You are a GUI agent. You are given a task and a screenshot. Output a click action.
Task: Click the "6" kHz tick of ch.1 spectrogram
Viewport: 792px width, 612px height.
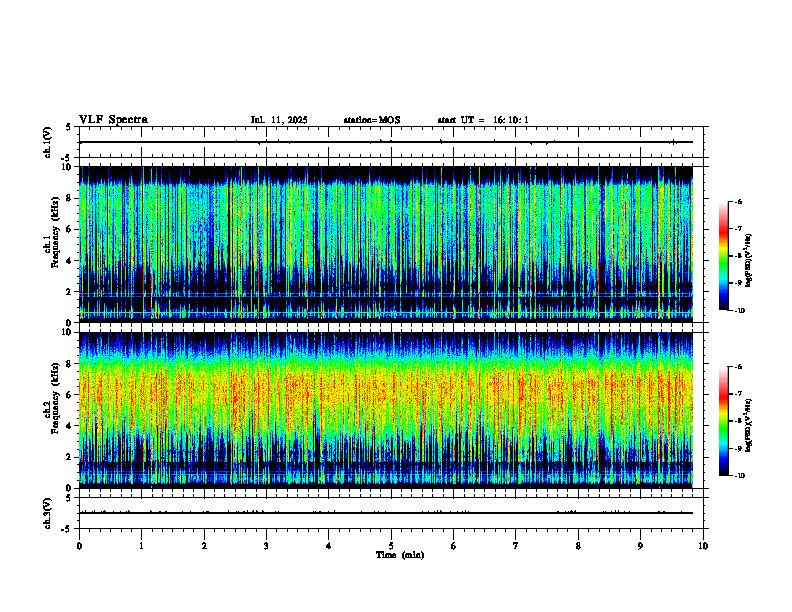point(70,229)
